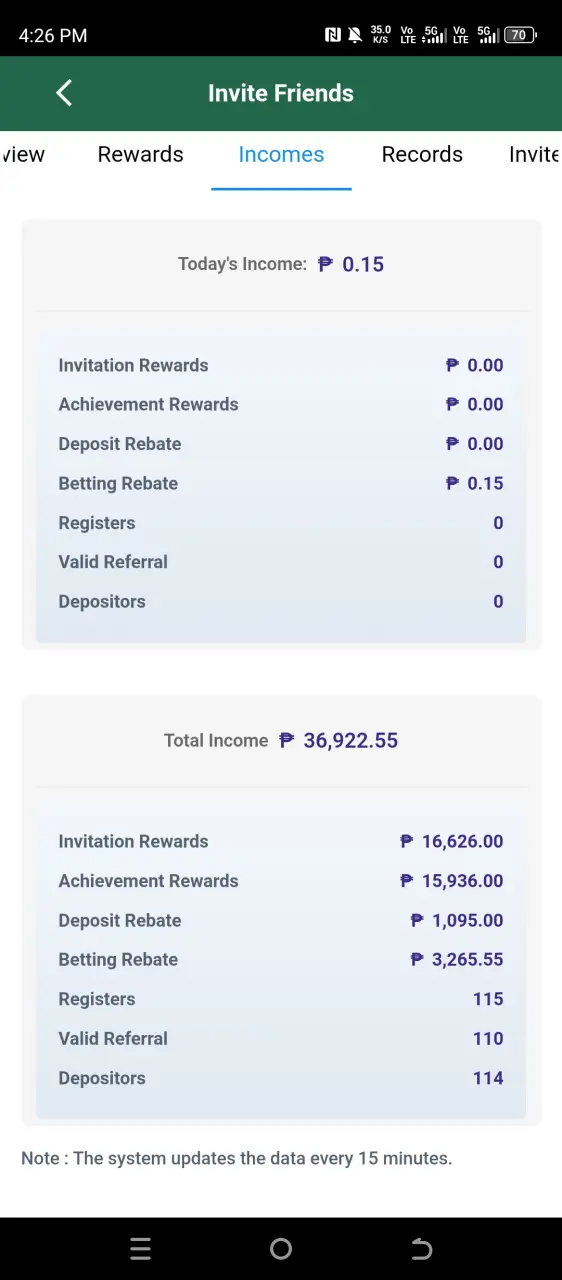
Task: Tap the clock time in the status bar
Action: [x=53, y=35]
